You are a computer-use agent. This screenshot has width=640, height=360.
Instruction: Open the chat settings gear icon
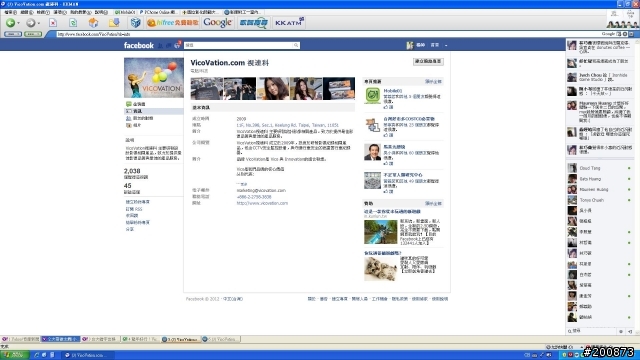point(621,331)
